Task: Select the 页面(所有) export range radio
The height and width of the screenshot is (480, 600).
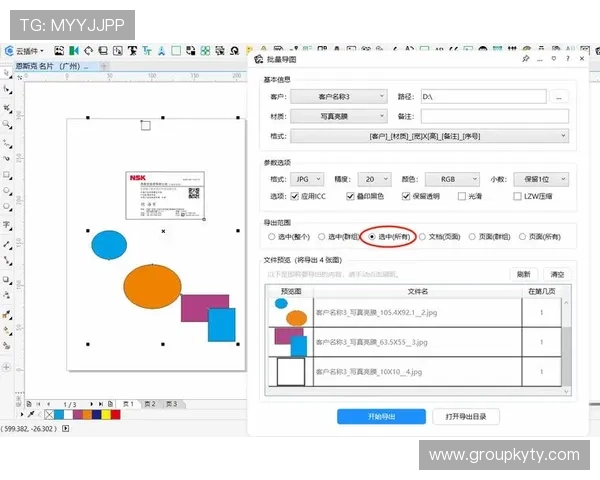Action: click(522, 237)
